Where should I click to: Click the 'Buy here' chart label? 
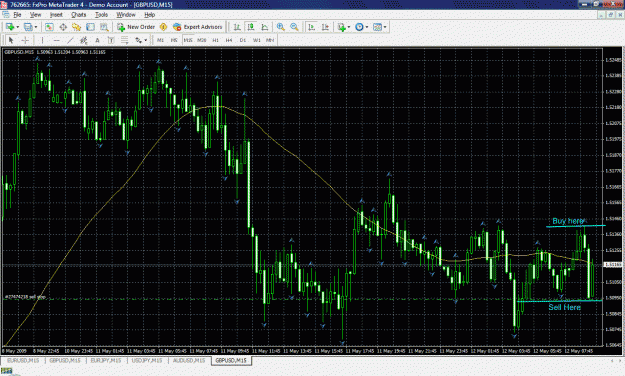568,221
